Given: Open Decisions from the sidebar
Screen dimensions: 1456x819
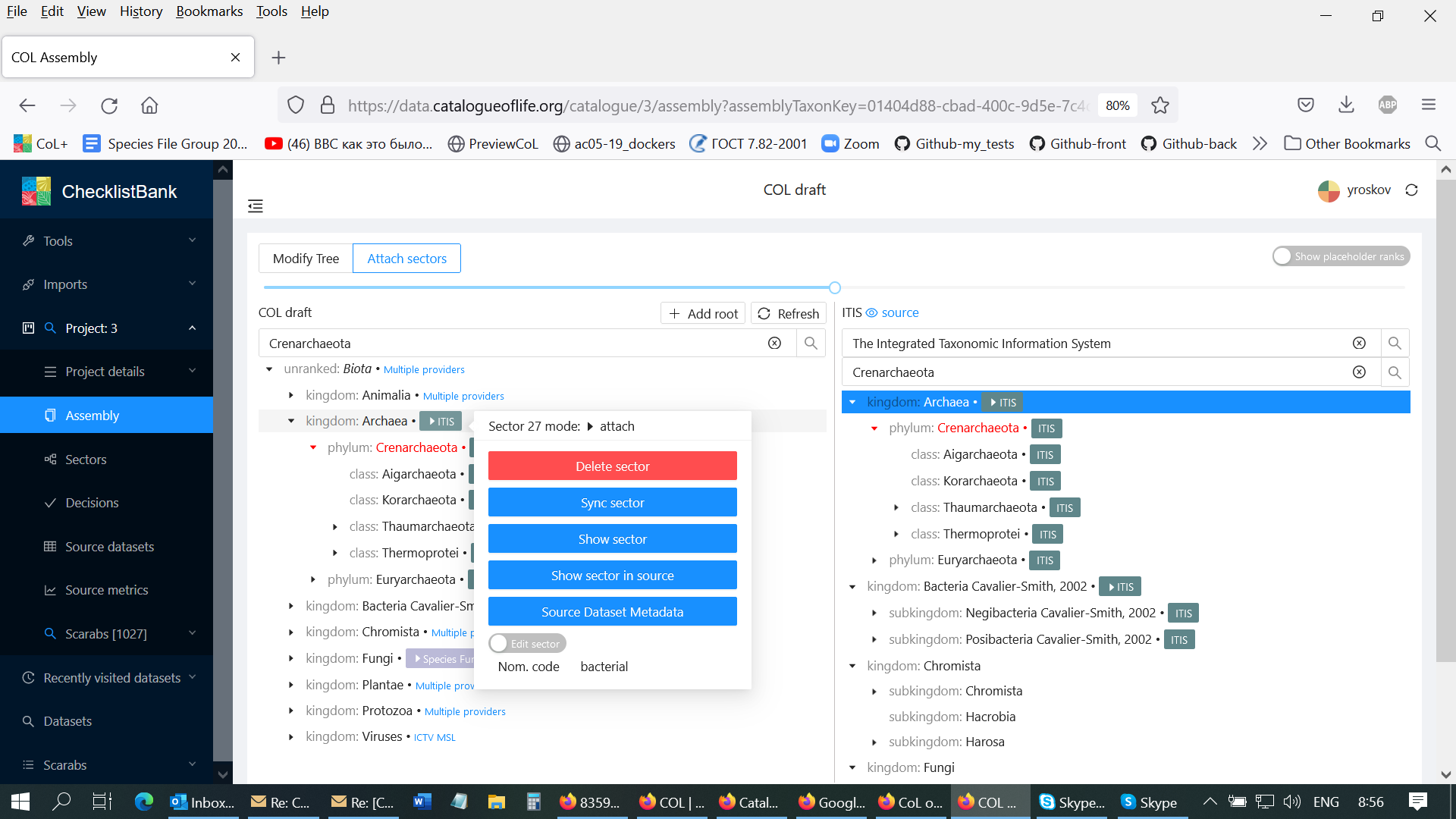Looking at the screenshot, I should [92, 503].
